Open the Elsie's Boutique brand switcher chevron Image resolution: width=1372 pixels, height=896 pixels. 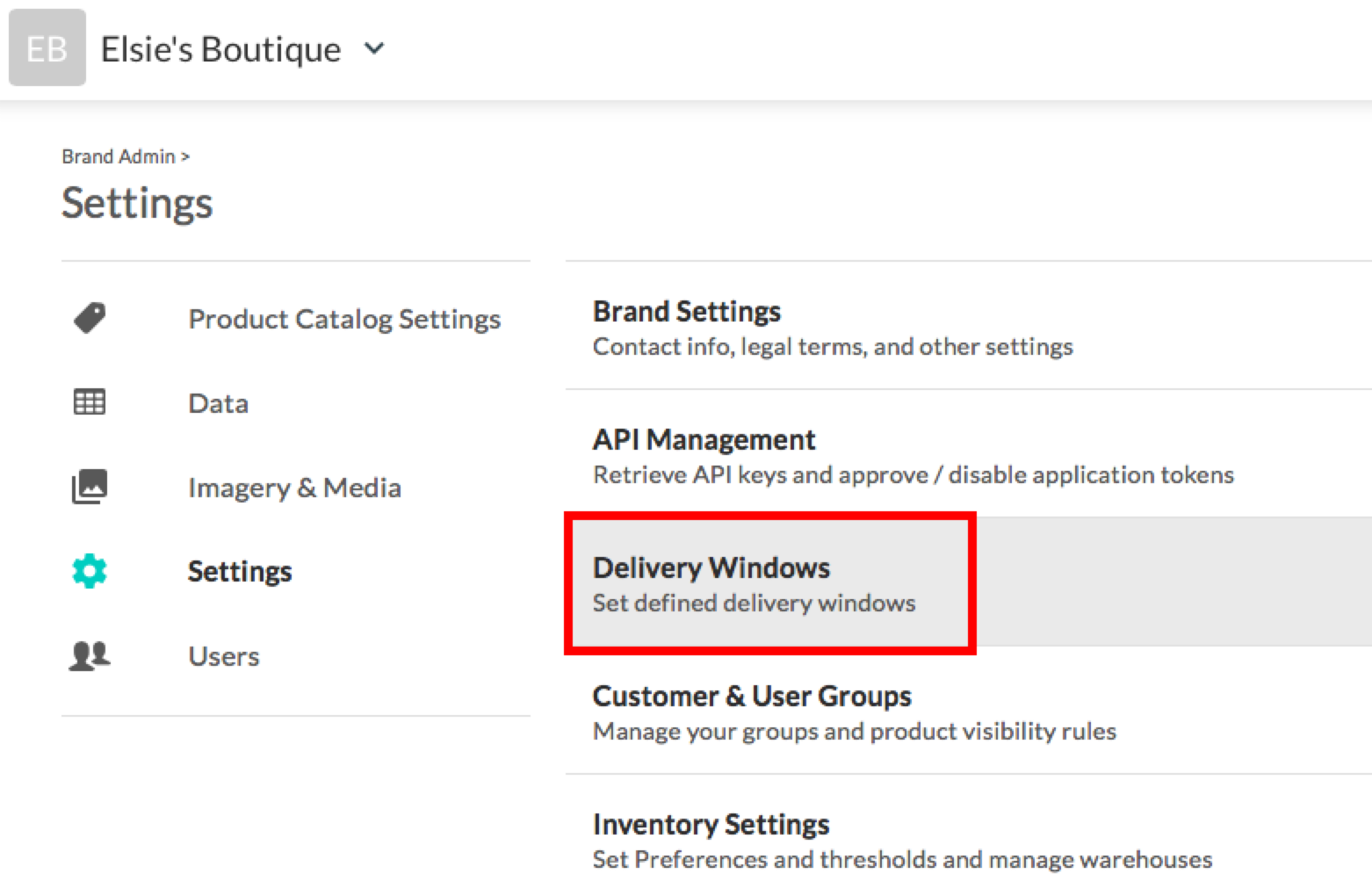coord(372,49)
